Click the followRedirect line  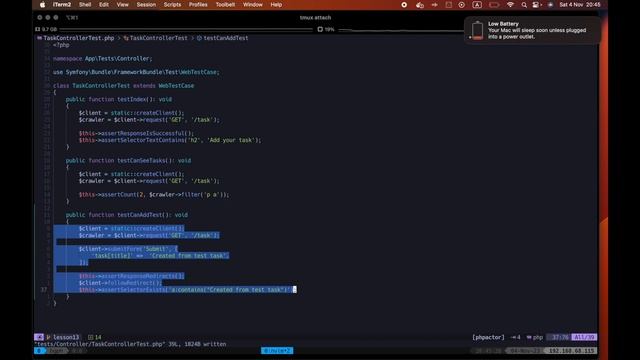(x=120, y=283)
